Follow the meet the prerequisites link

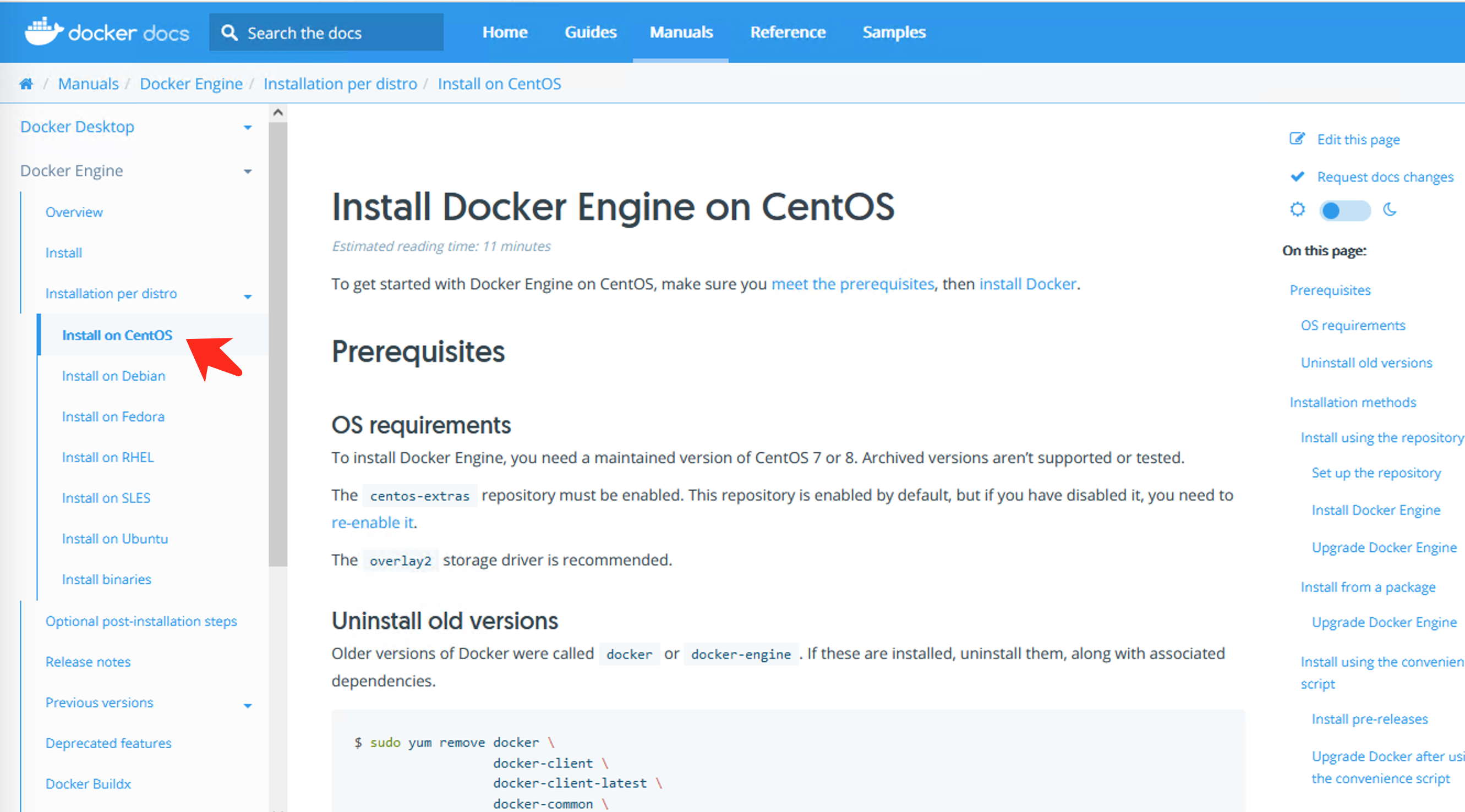click(852, 284)
